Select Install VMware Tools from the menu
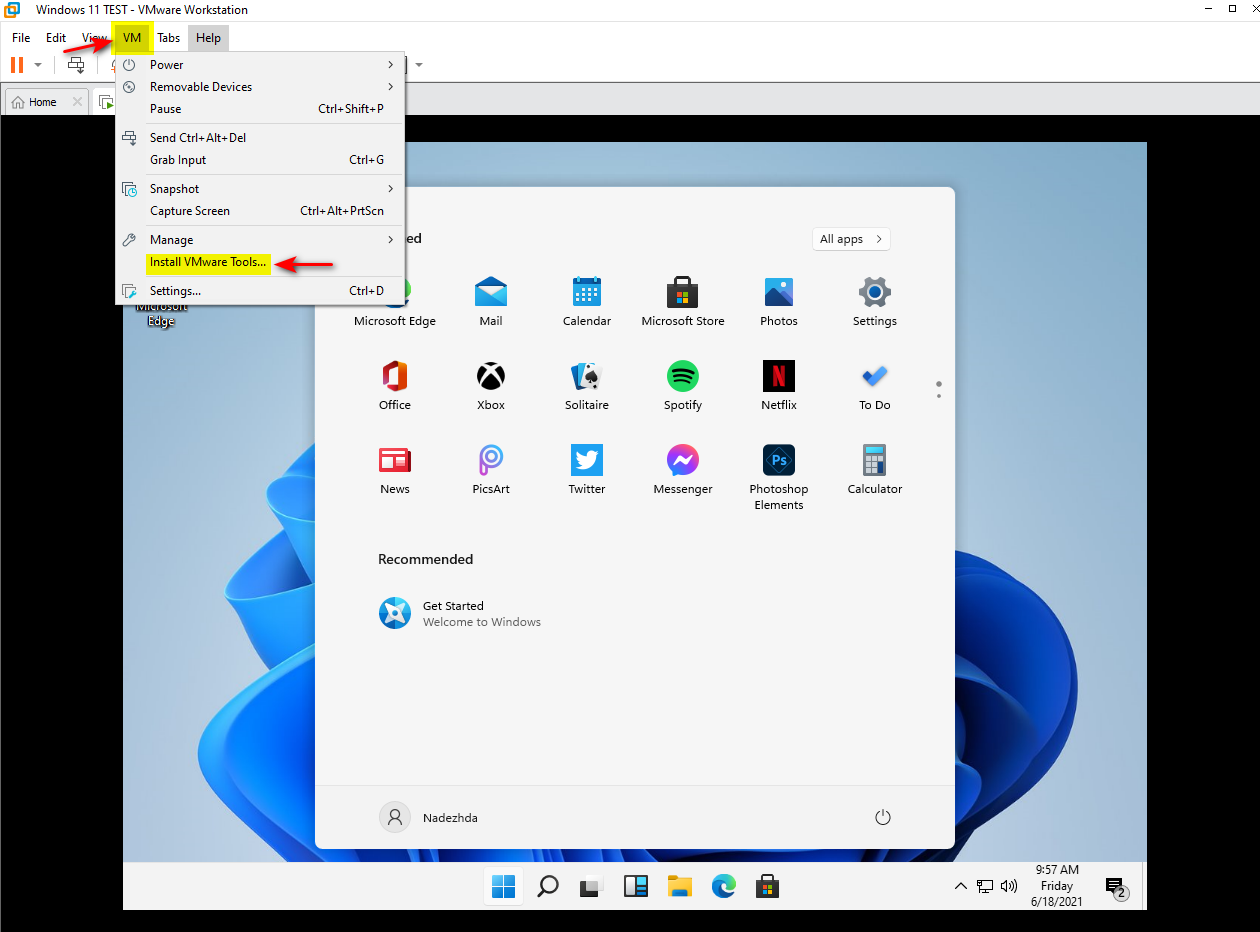1260x932 pixels. click(206, 263)
